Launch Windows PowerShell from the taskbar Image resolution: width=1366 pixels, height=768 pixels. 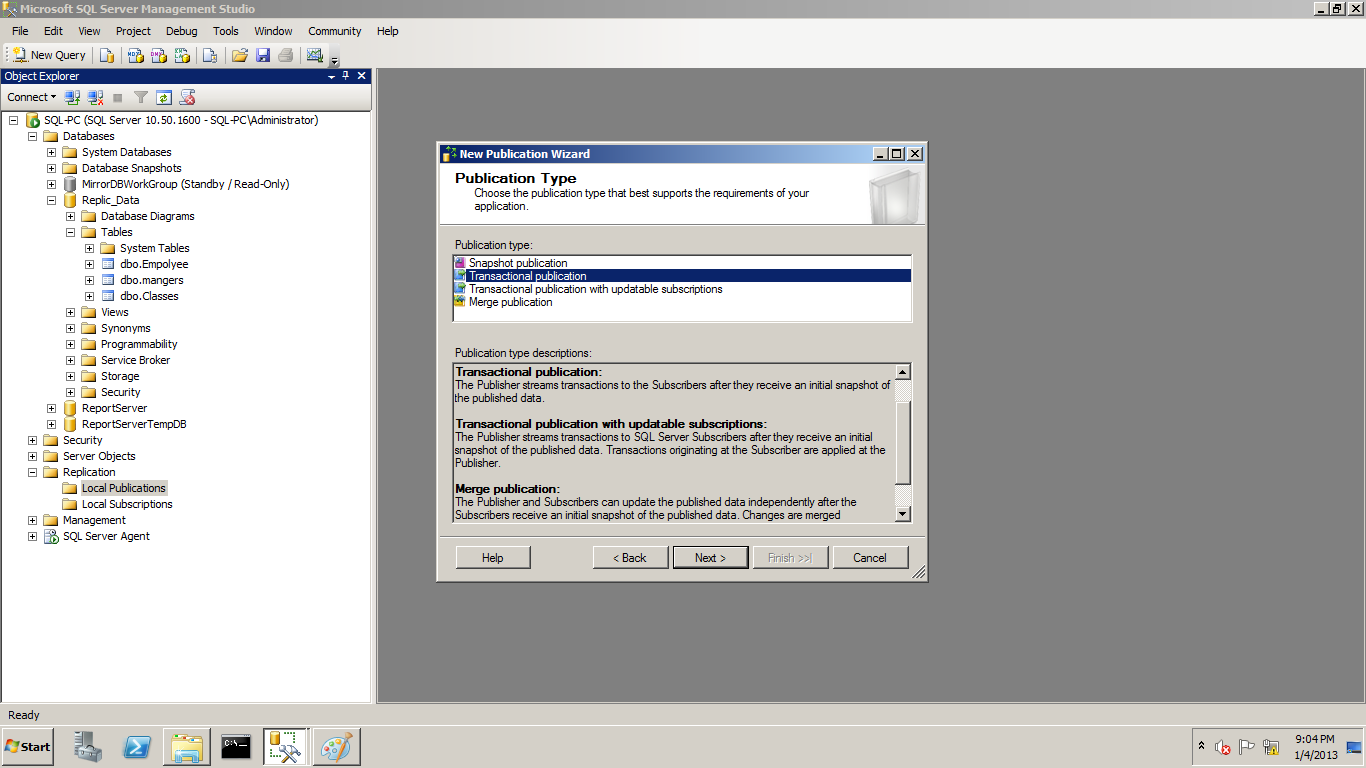(137, 747)
